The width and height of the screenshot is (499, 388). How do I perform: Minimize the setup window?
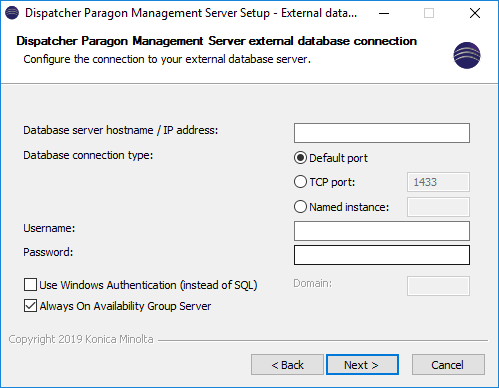coord(384,13)
